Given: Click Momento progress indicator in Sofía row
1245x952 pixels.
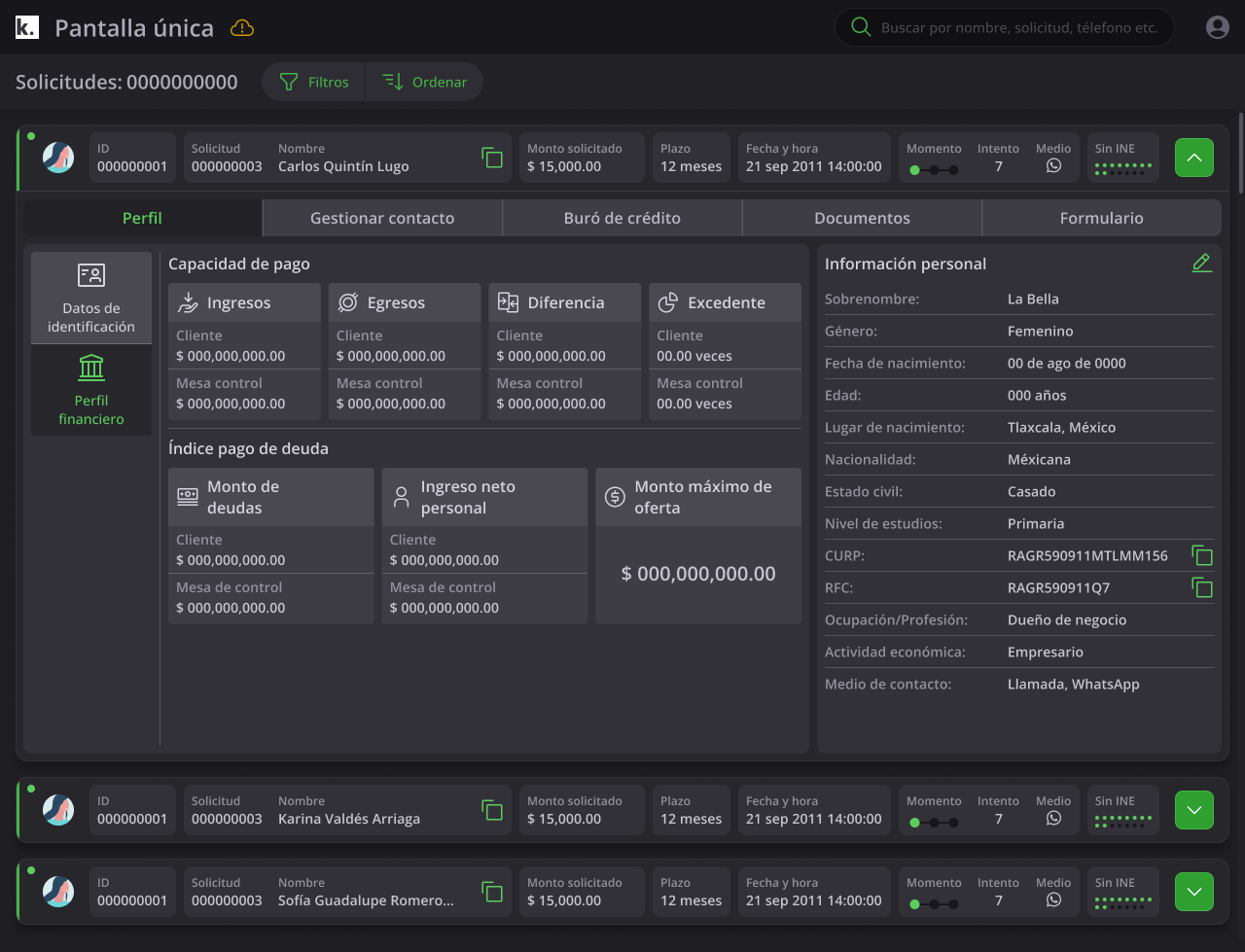Looking at the screenshot, I should [934, 904].
